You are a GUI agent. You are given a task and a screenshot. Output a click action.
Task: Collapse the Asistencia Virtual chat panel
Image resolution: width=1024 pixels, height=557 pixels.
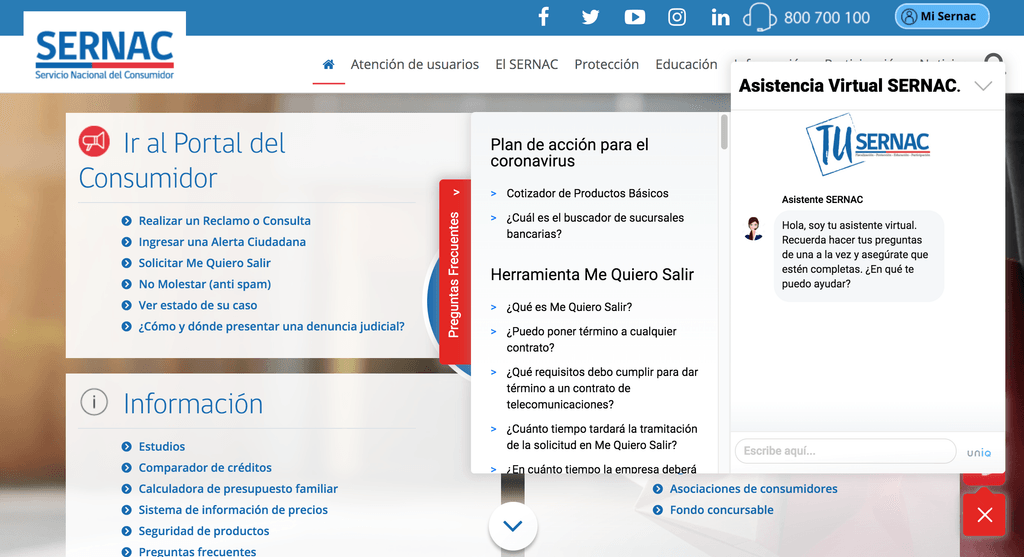[983, 86]
